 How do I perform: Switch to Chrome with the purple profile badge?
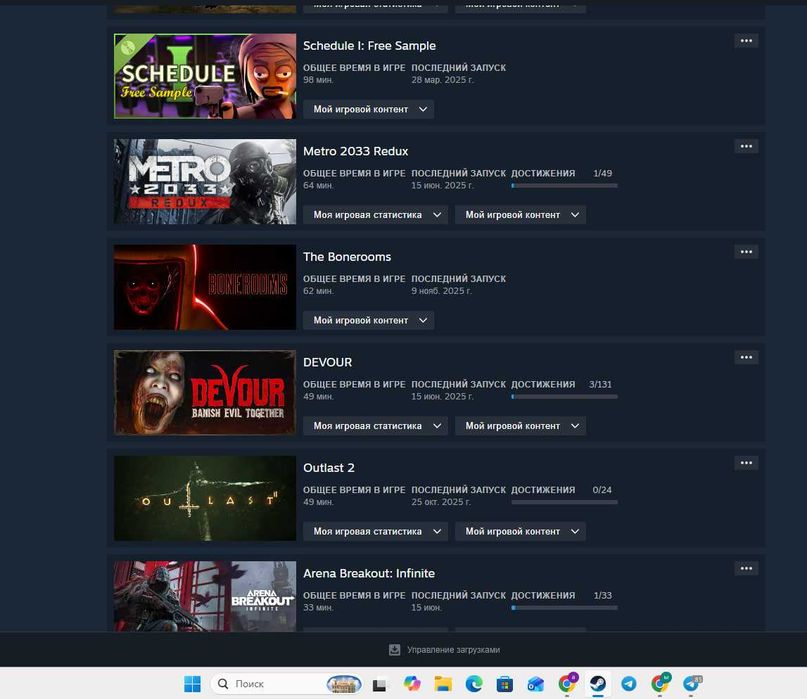click(567, 684)
